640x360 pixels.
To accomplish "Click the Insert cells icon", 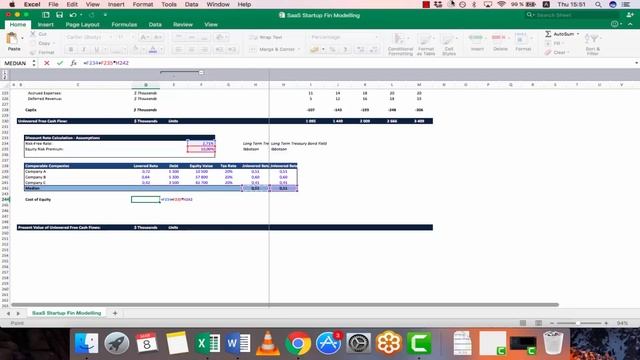I will pyautogui.click(x=476, y=39).
